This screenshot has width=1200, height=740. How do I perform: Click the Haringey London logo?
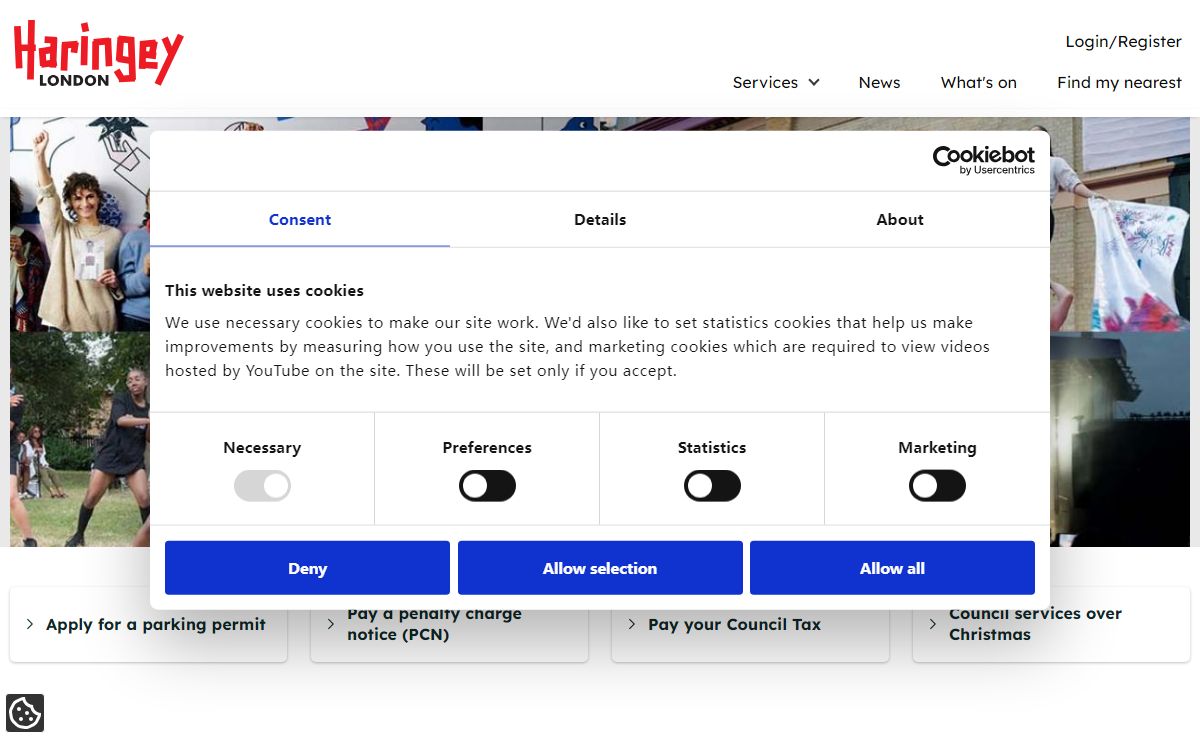pos(98,53)
